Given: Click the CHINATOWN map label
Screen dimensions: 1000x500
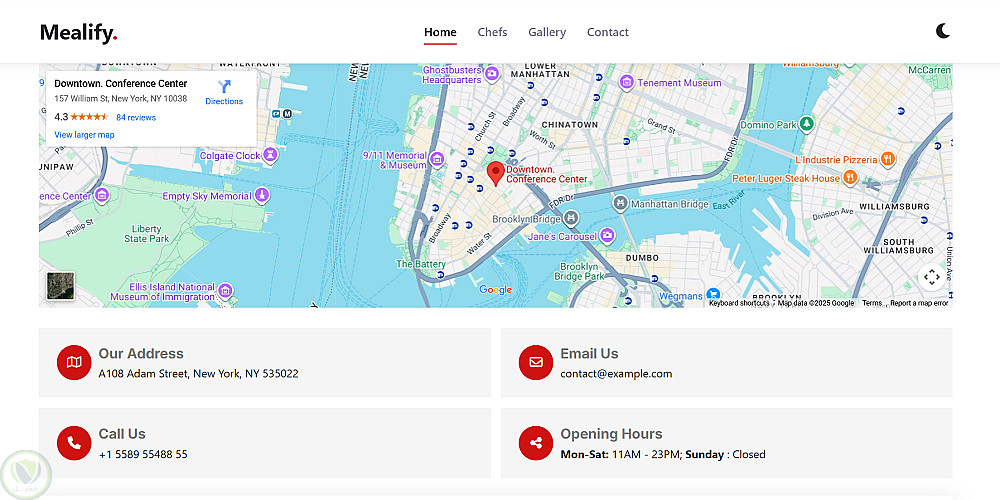Looking at the screenshot, I should [570, 125].
